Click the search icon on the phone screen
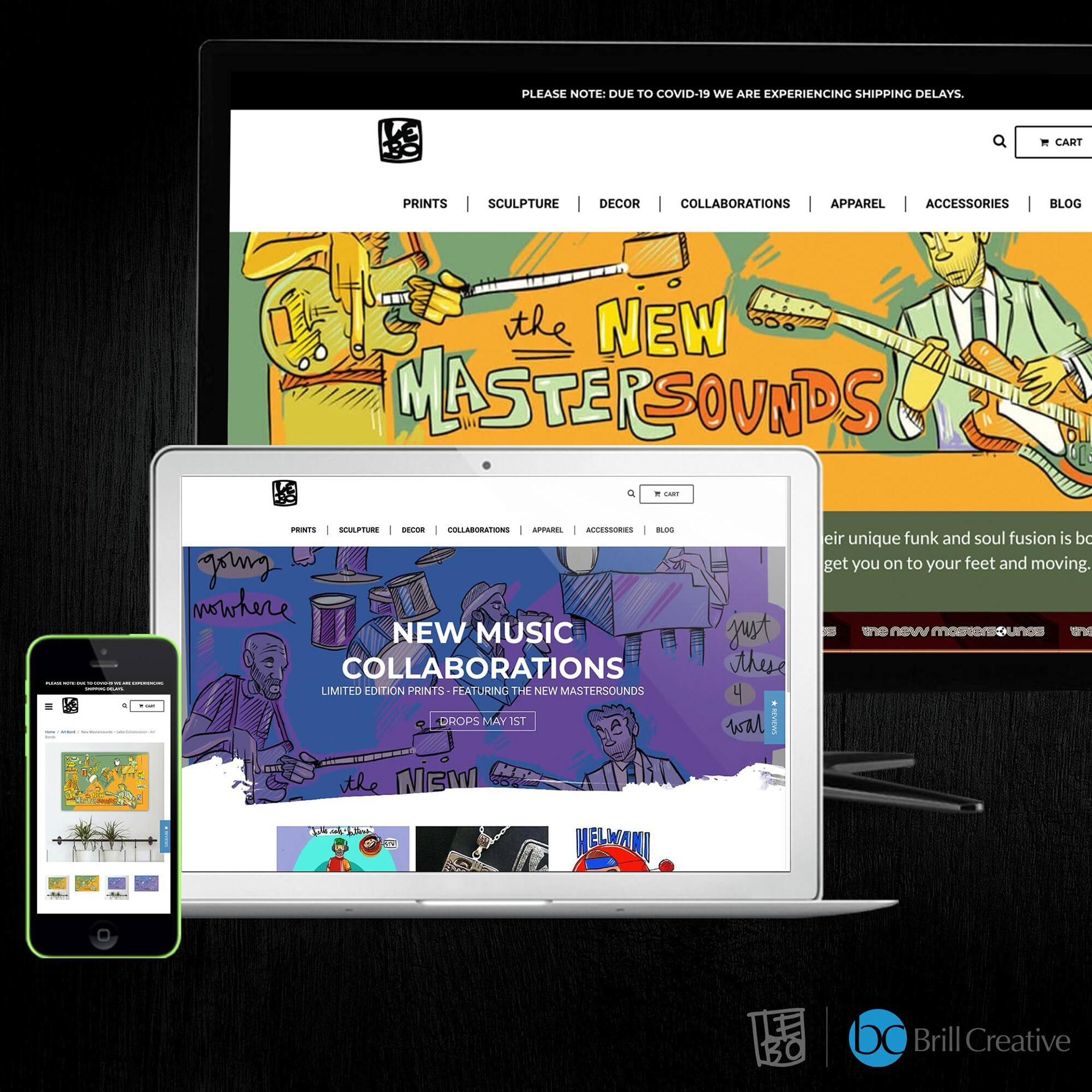Viewport: 1092px width, 1092px height. pyautogui.click(x=125, y=706)
